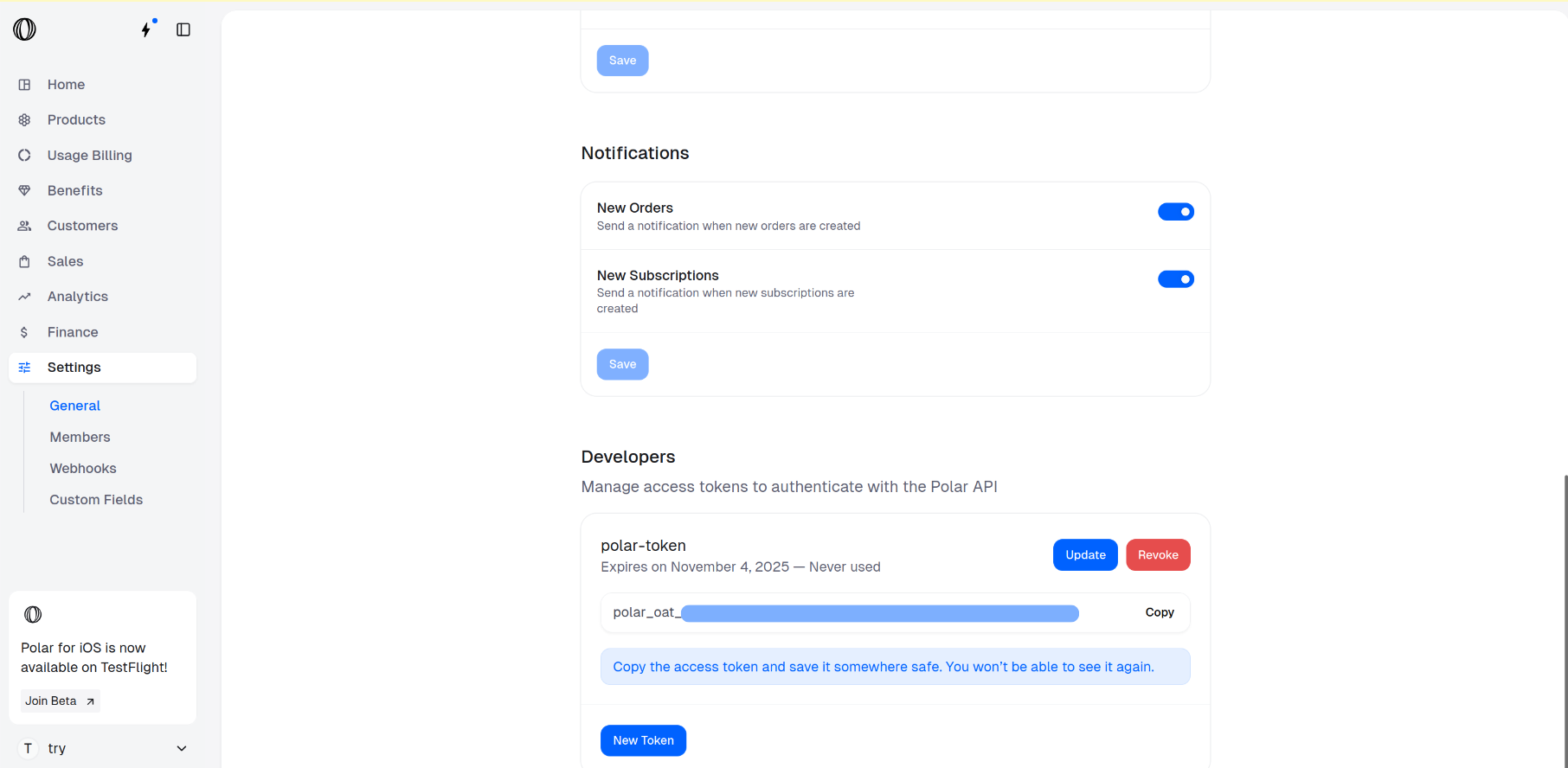Go to the Sales section
Viewport: 1568px width, 768px height.
tap(65, 261)
